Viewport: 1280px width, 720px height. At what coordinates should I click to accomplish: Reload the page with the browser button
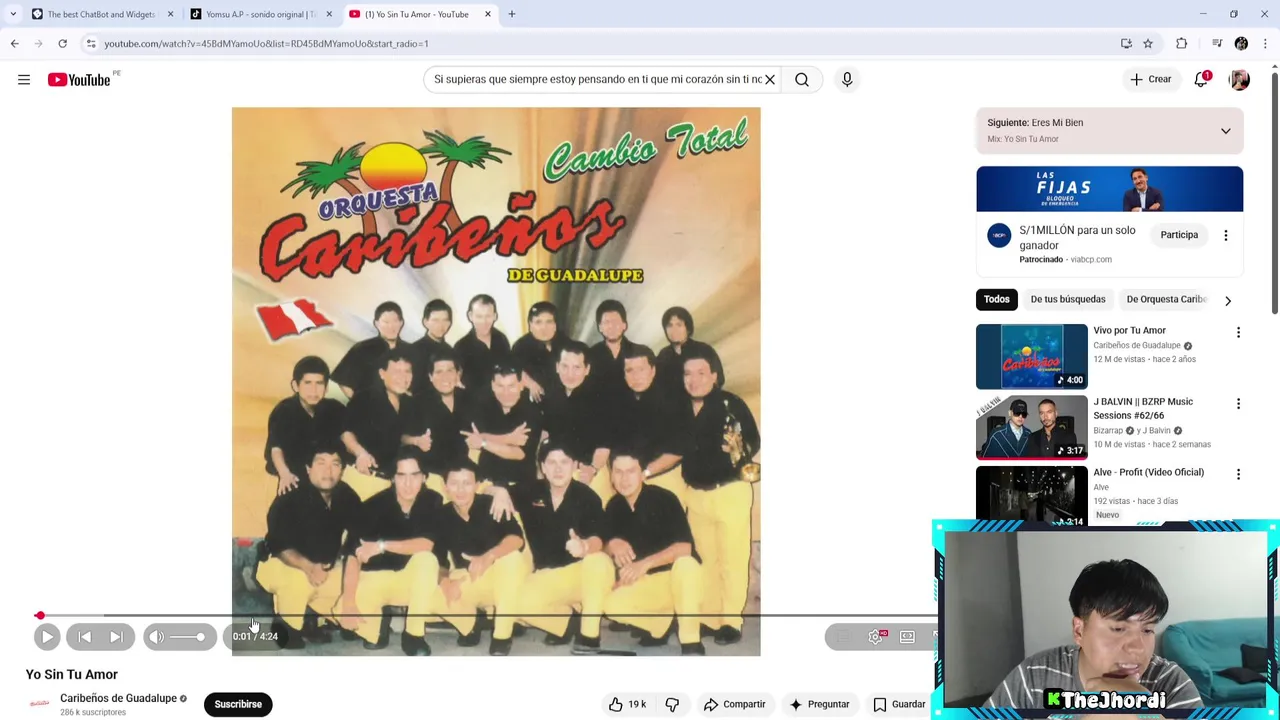tap(62, 44)
